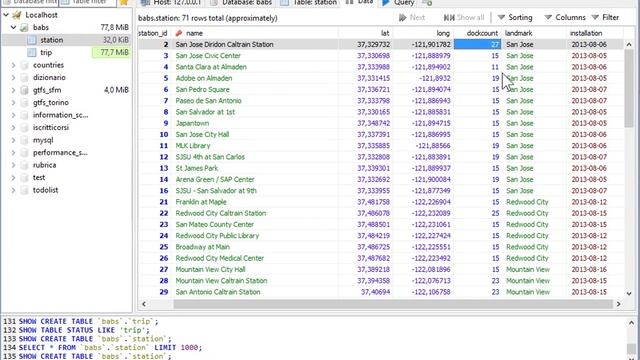Expand the mysql database node
This screenshot has width=640, height=360.
(x=13, y=140)
